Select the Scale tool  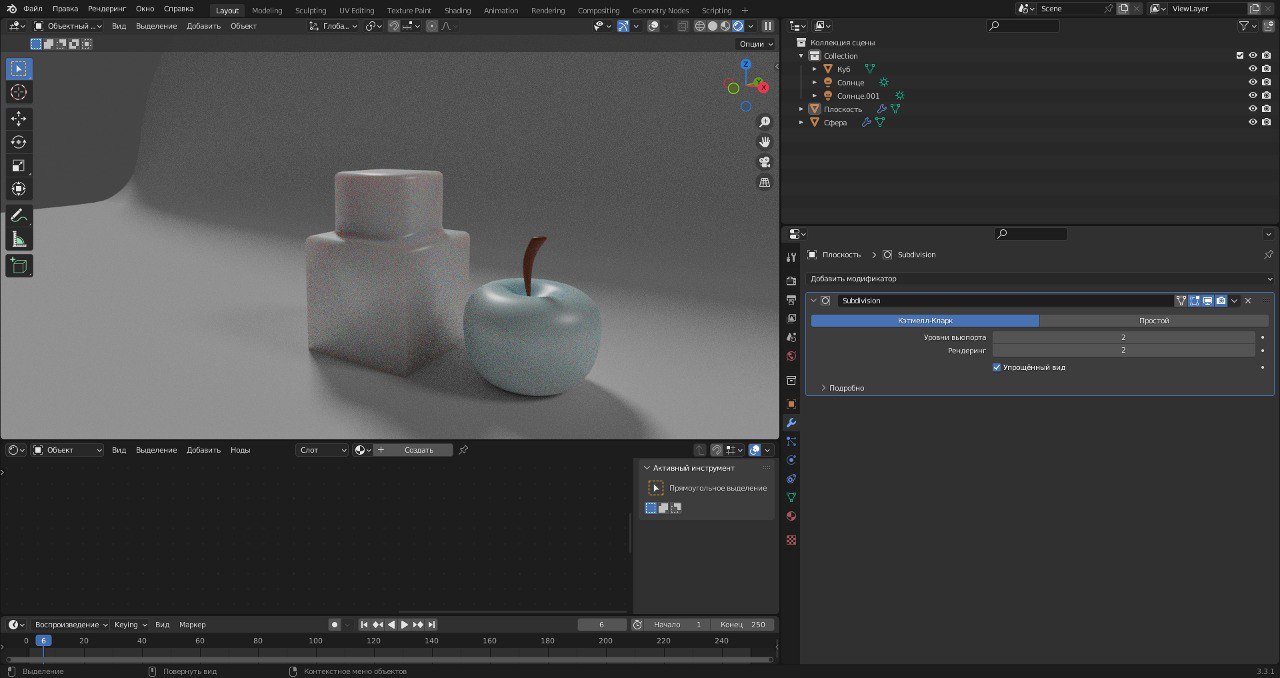tap(19, 165)
